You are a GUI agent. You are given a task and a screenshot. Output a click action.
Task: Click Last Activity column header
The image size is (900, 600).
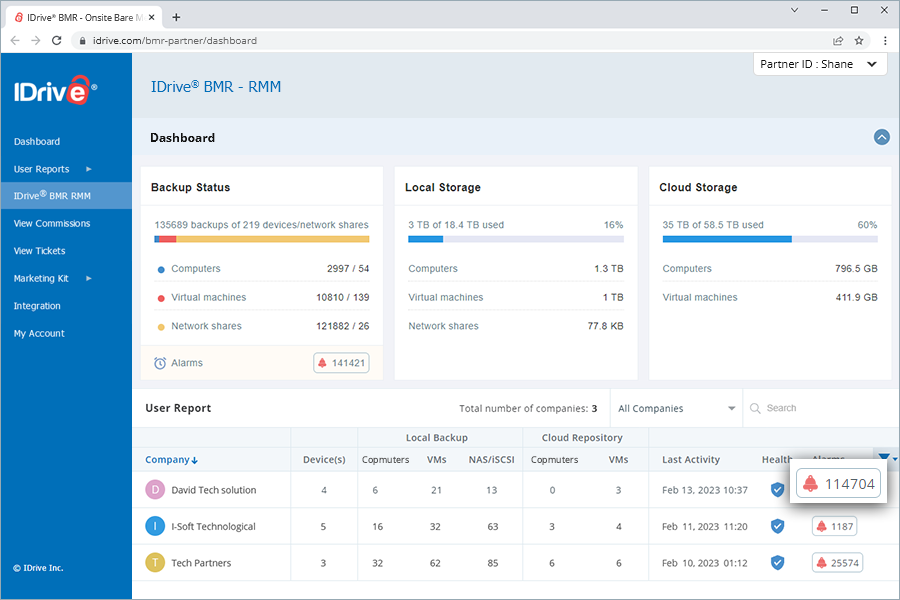(690, 460)
